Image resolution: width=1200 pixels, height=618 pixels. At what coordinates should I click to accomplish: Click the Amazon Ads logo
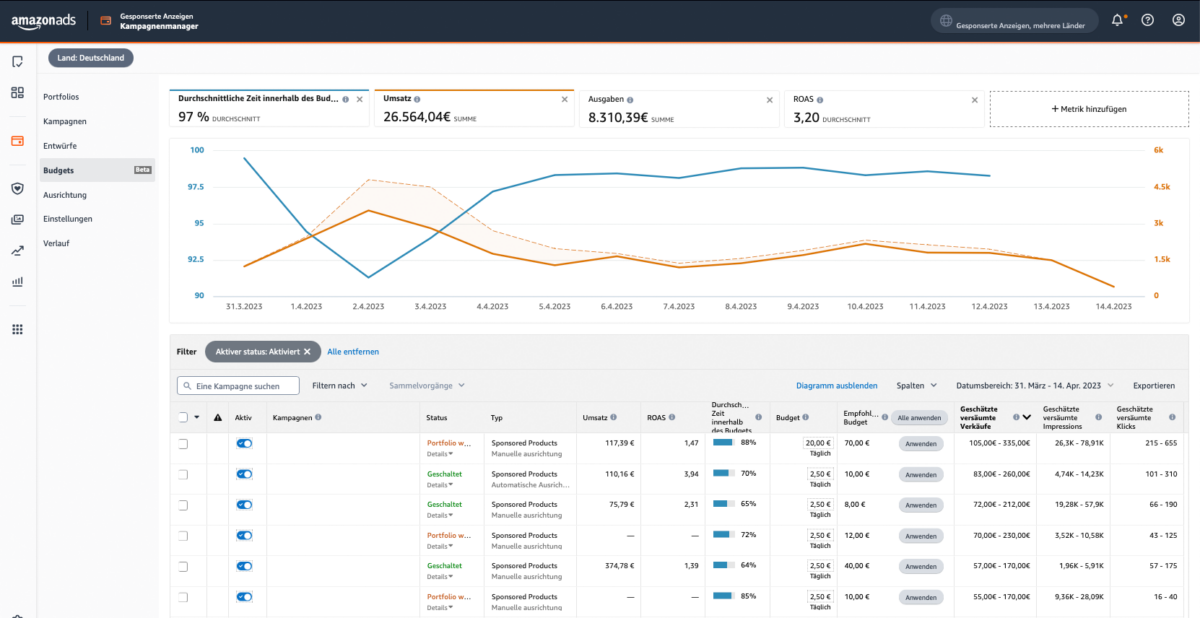click(x=42, y=21)
